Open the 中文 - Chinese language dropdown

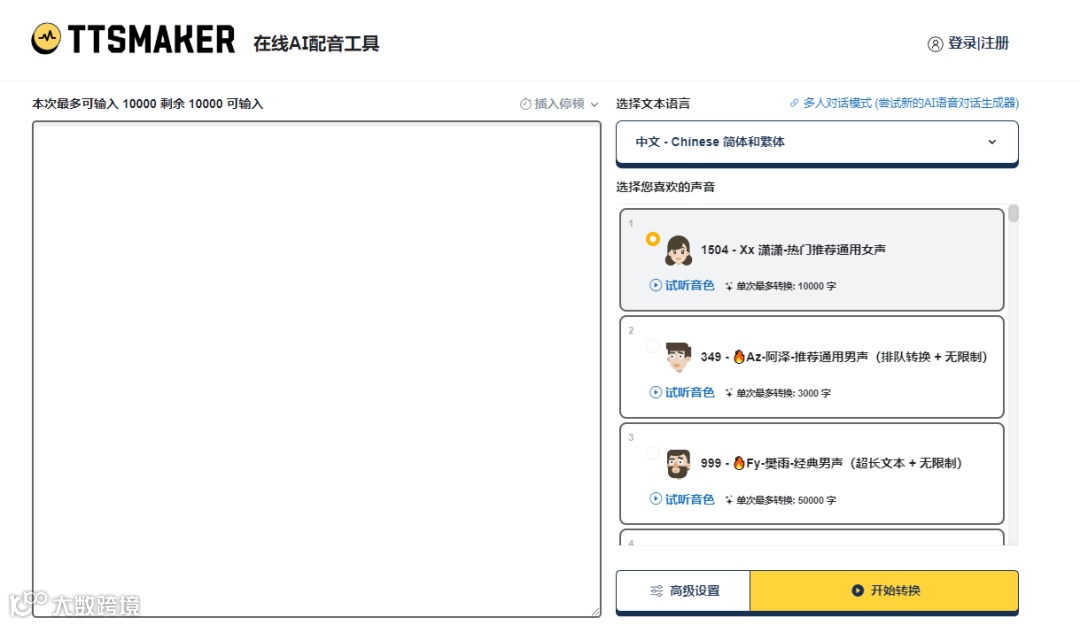817,142
